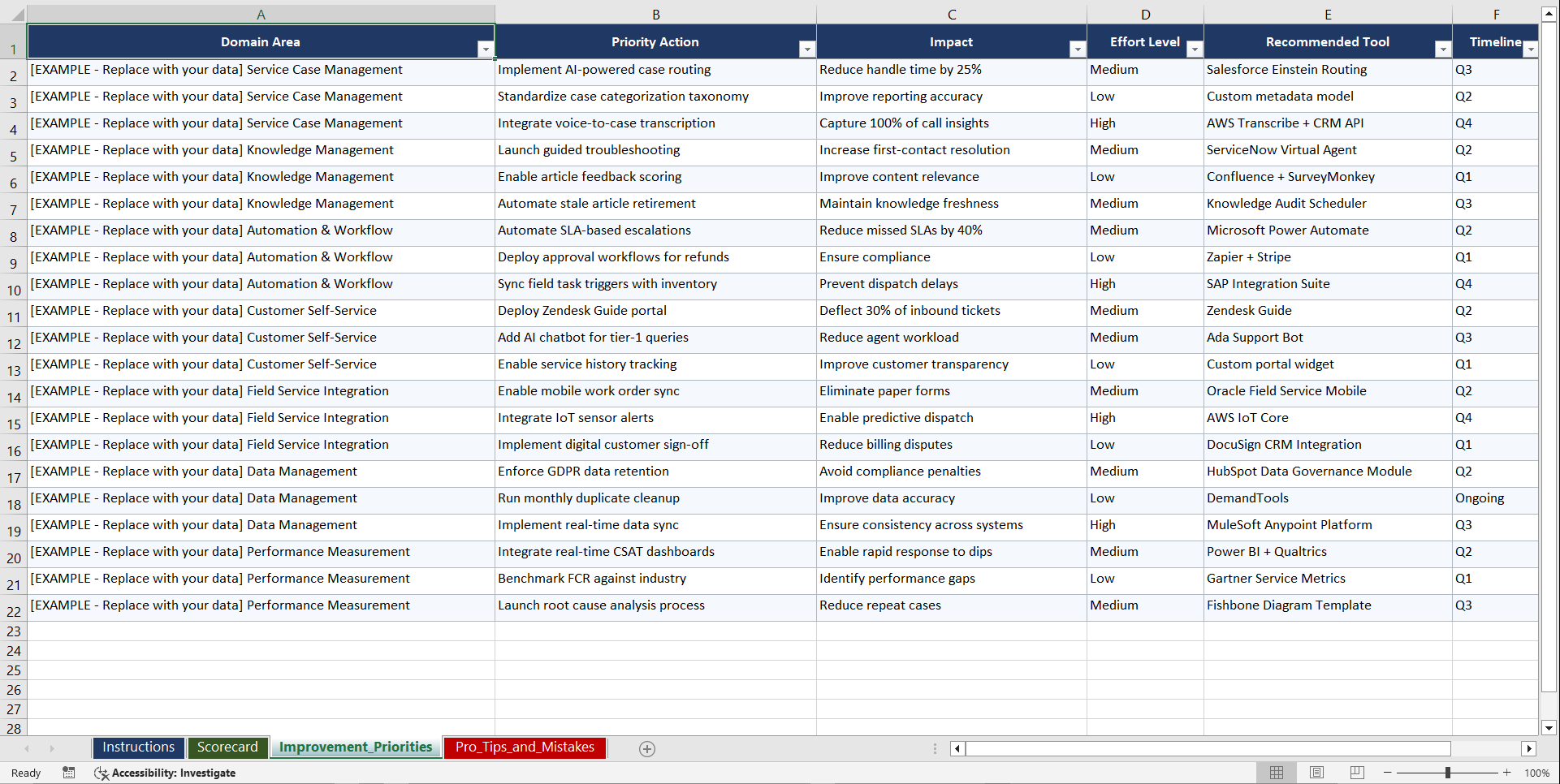This screenshot has height=784, width=1560.
Task: Open the Domain Area filter dropdown
Action: coord(486,49)
